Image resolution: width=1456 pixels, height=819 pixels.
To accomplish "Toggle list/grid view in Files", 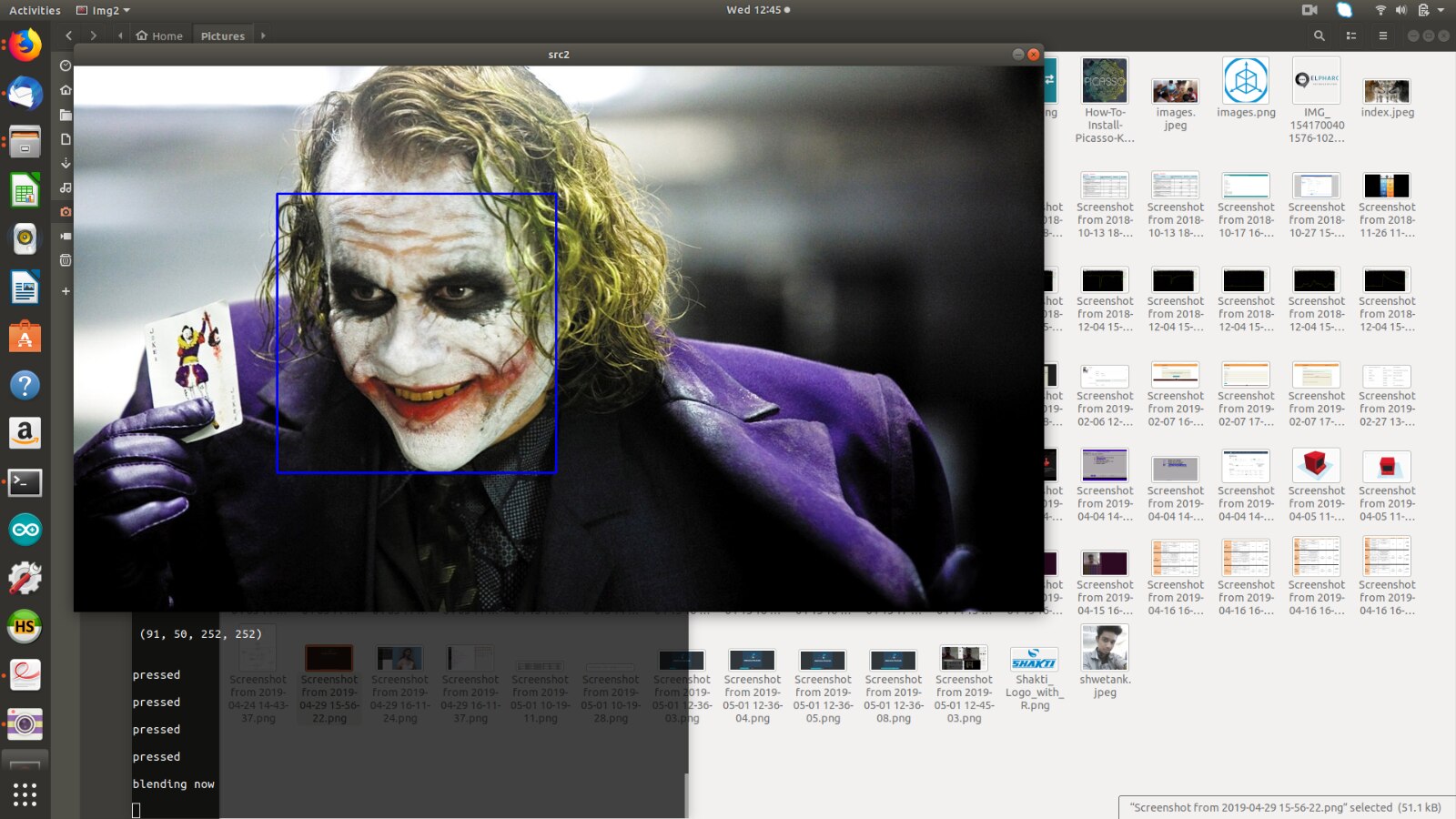I will [x=1351, y=35].
